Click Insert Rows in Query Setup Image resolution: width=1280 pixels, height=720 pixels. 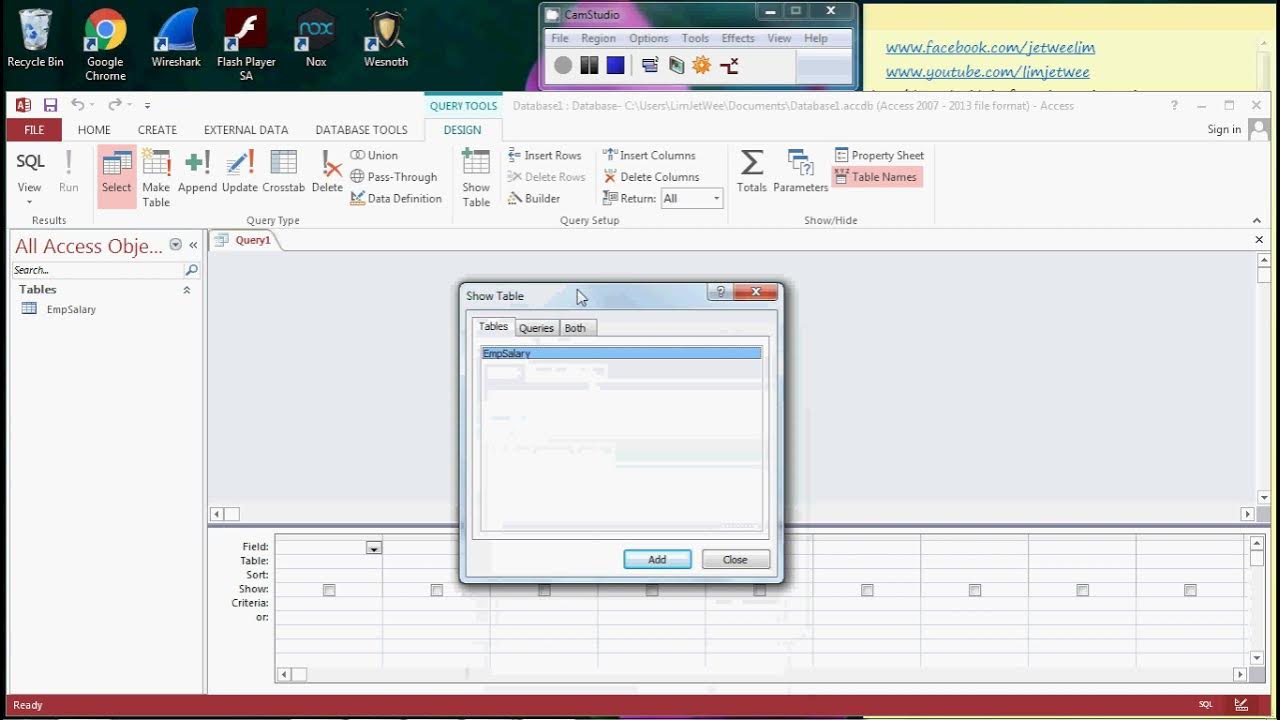click(544, 155)
